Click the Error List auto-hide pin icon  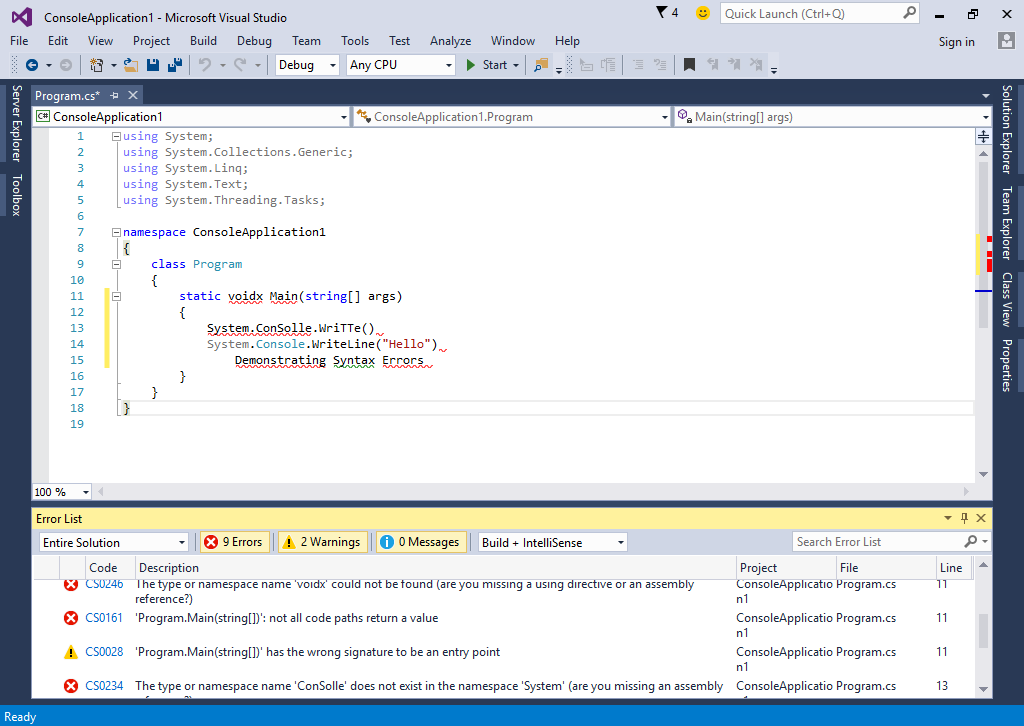pyautogui.click(x=965, y=518)
